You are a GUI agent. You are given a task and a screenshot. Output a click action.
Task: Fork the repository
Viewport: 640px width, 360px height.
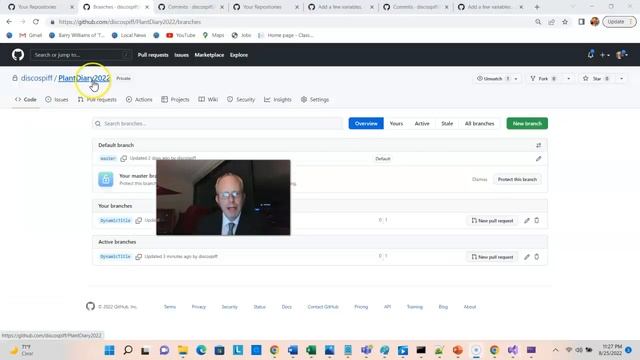(543, 78)
